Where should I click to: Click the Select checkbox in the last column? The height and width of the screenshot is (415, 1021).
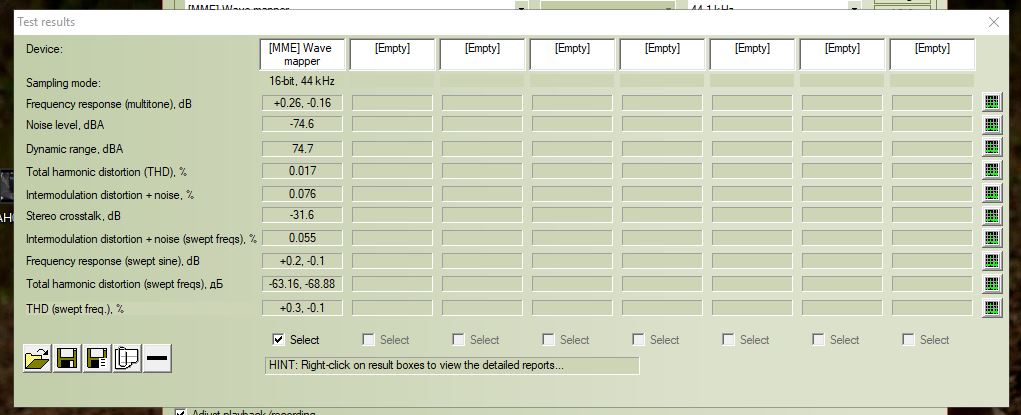pos(909,340)
